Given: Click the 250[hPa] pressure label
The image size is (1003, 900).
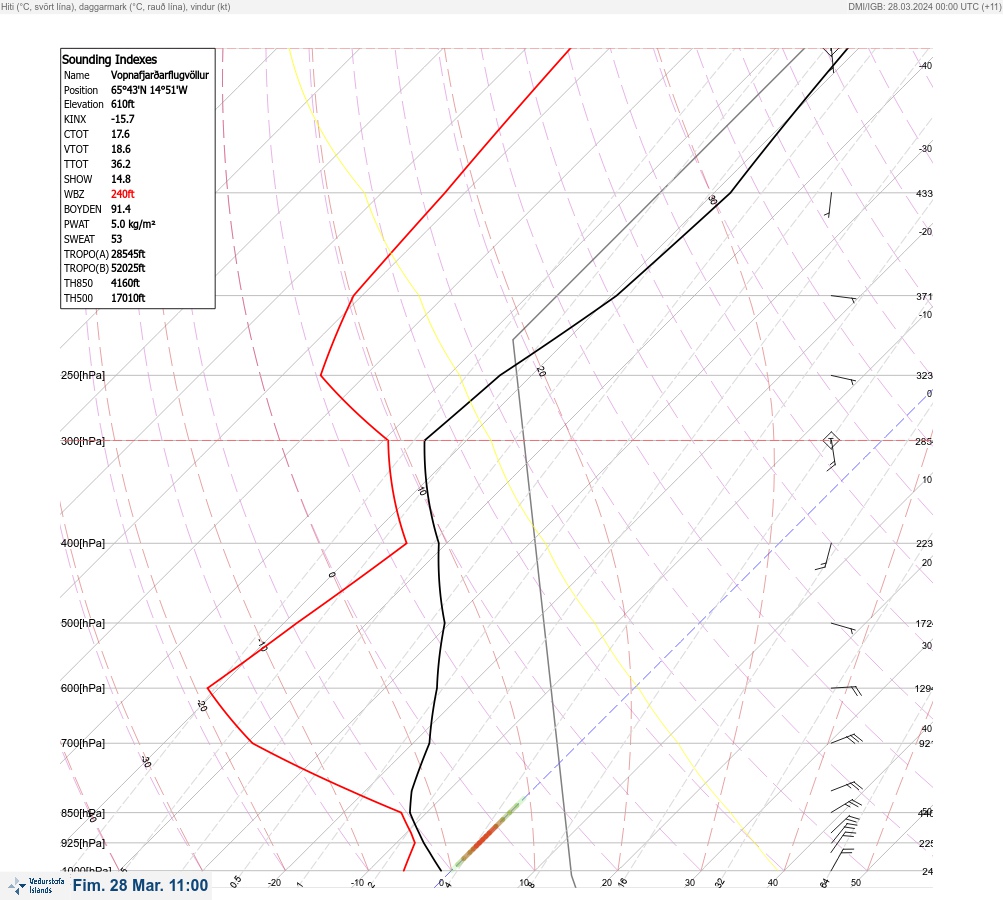Looking at the screenshot, I should 83,375.
